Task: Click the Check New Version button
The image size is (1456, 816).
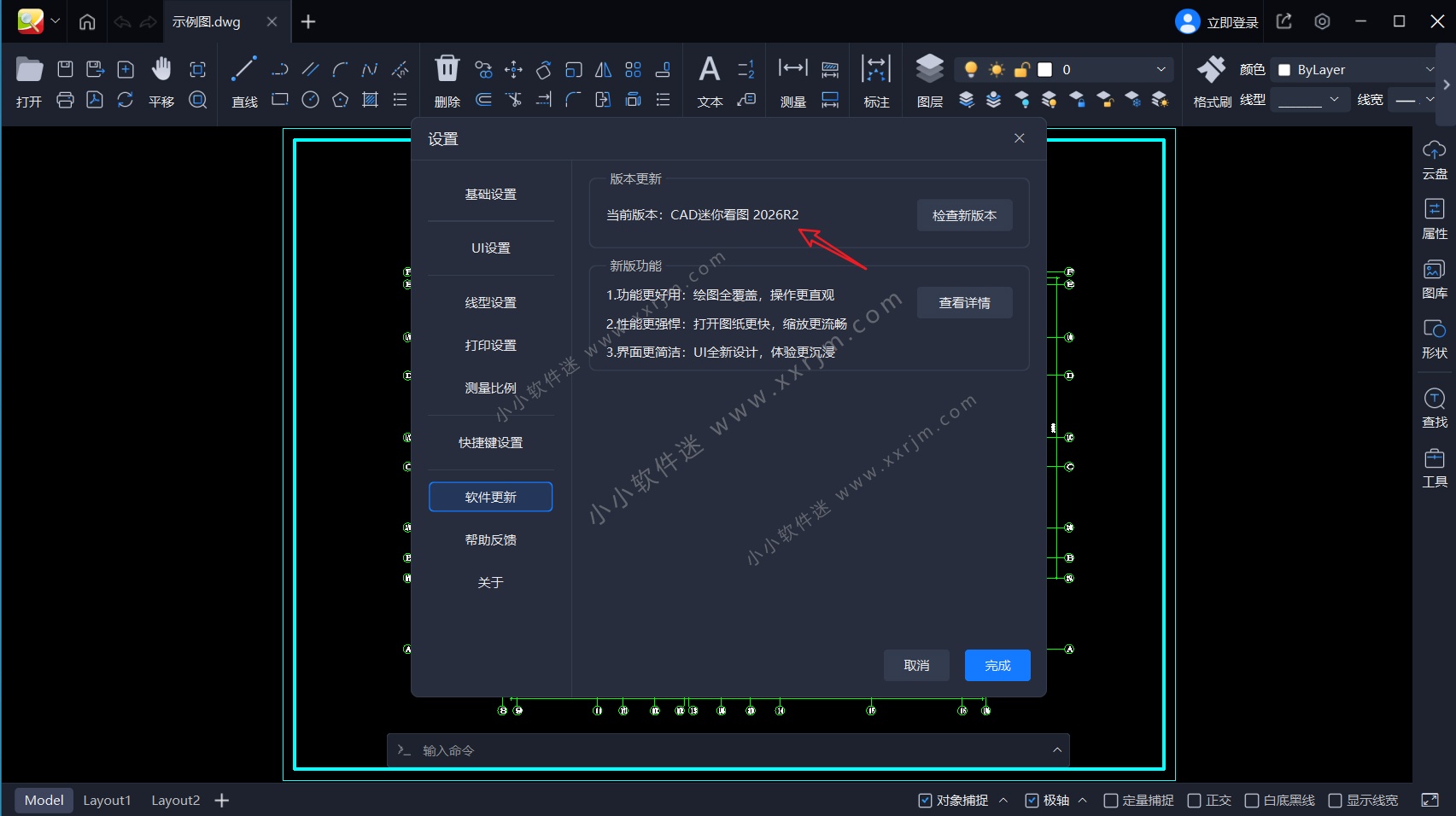Action: pos(964,215)
